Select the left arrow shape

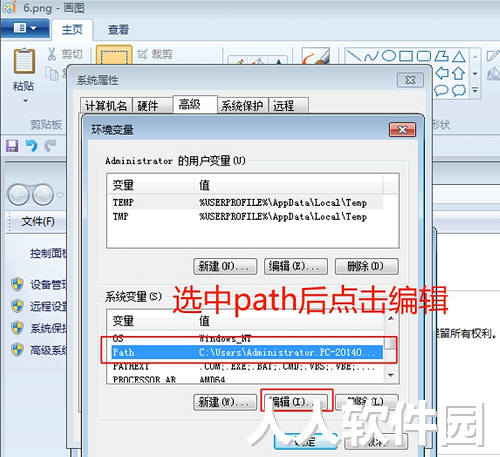tap(442, 73)
